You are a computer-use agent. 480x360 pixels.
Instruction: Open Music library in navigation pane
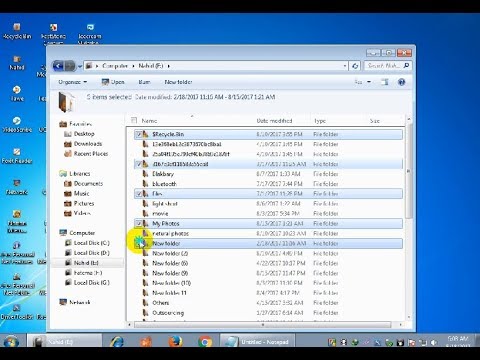(81, 194)
